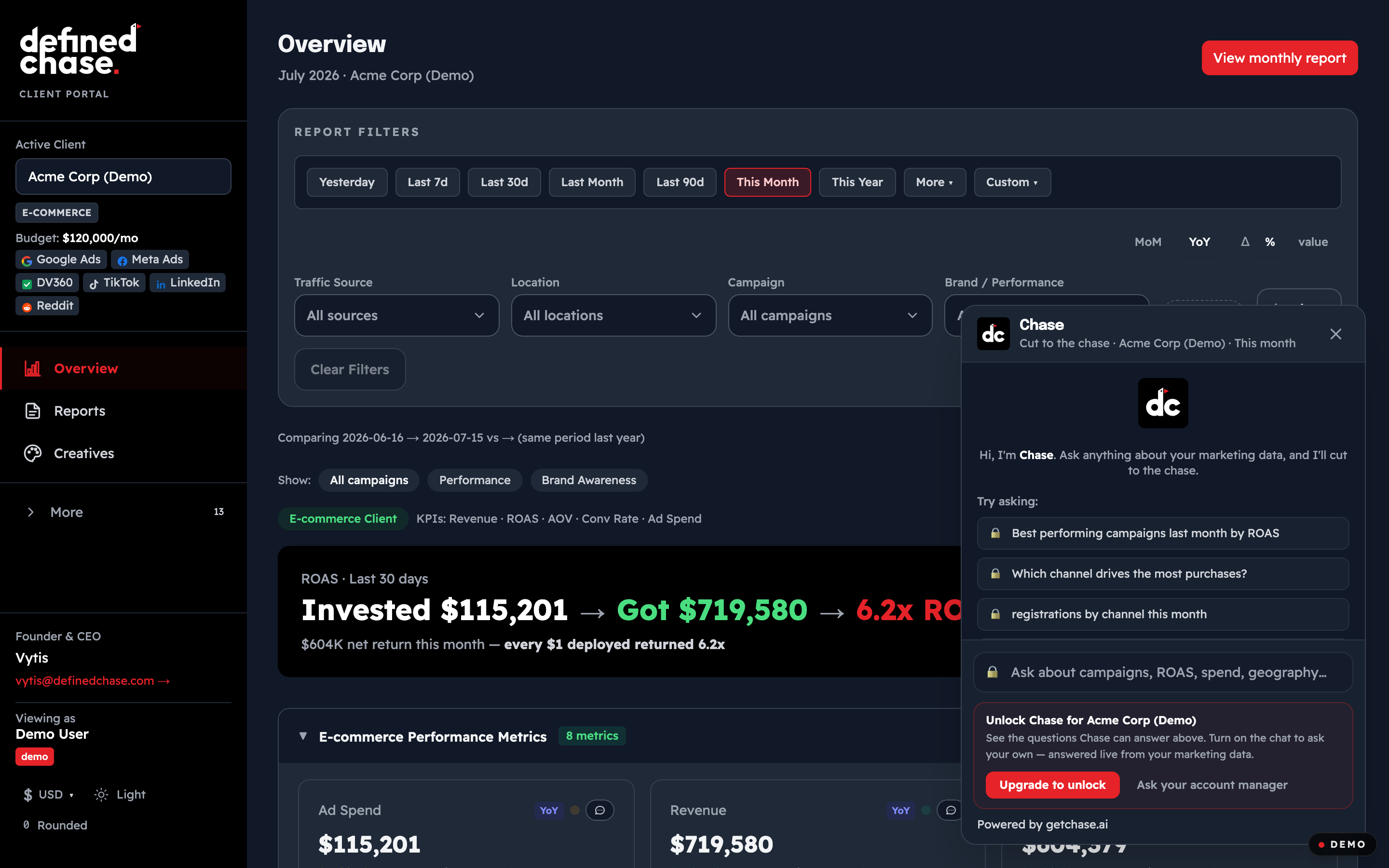Open the Active Client selector
1389x868 pixels.
(123, 177)
